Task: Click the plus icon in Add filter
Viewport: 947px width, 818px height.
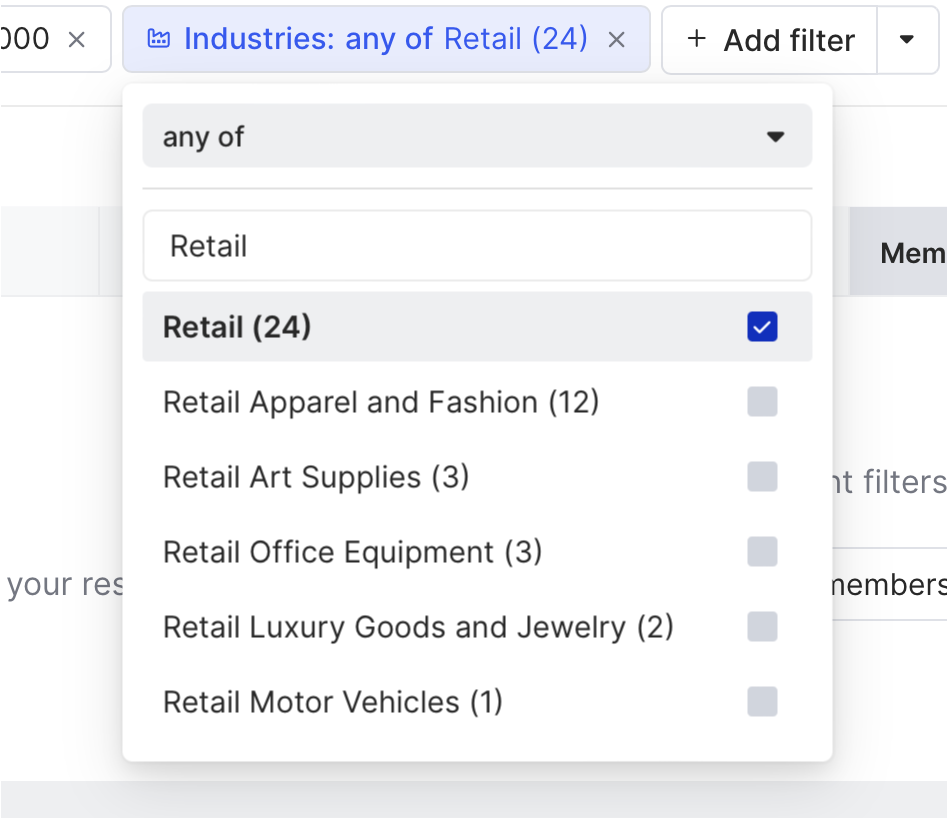Action: click(697, 40)
